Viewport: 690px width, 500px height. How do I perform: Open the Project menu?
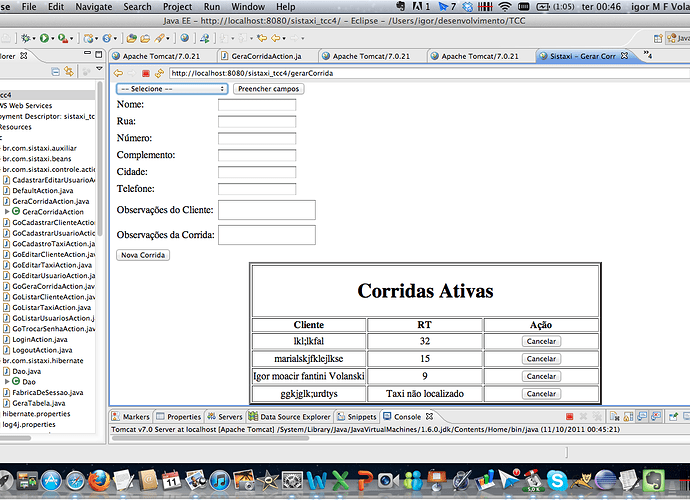177,7
